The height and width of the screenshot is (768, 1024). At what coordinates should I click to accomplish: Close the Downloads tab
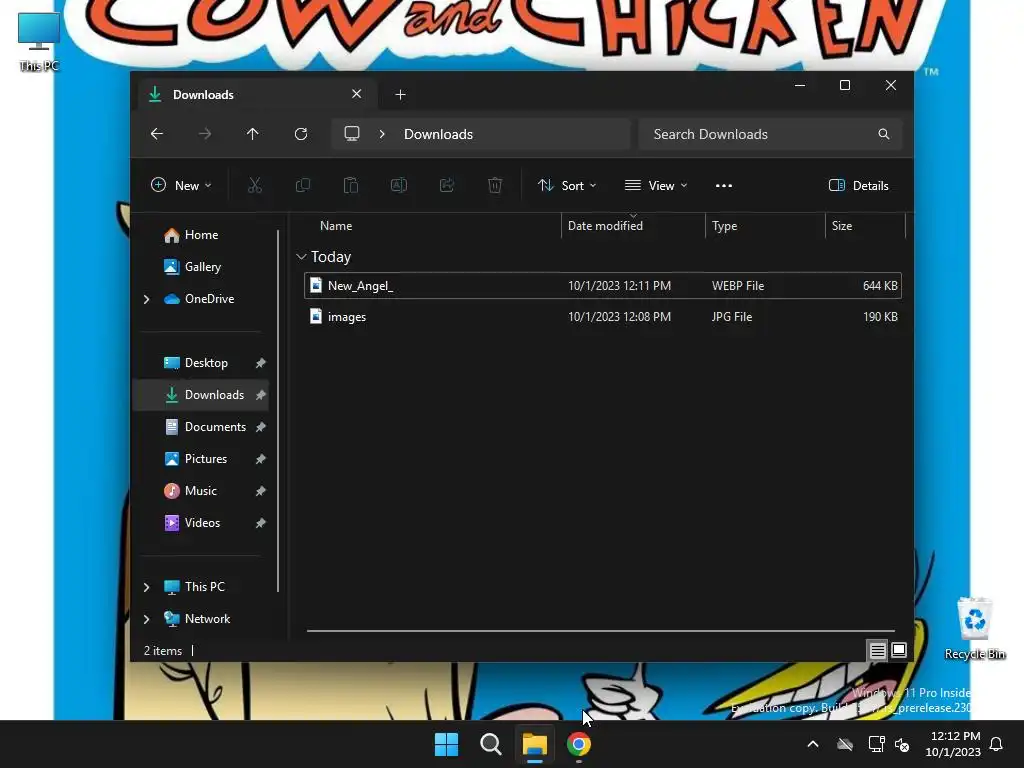click(357, 94)
